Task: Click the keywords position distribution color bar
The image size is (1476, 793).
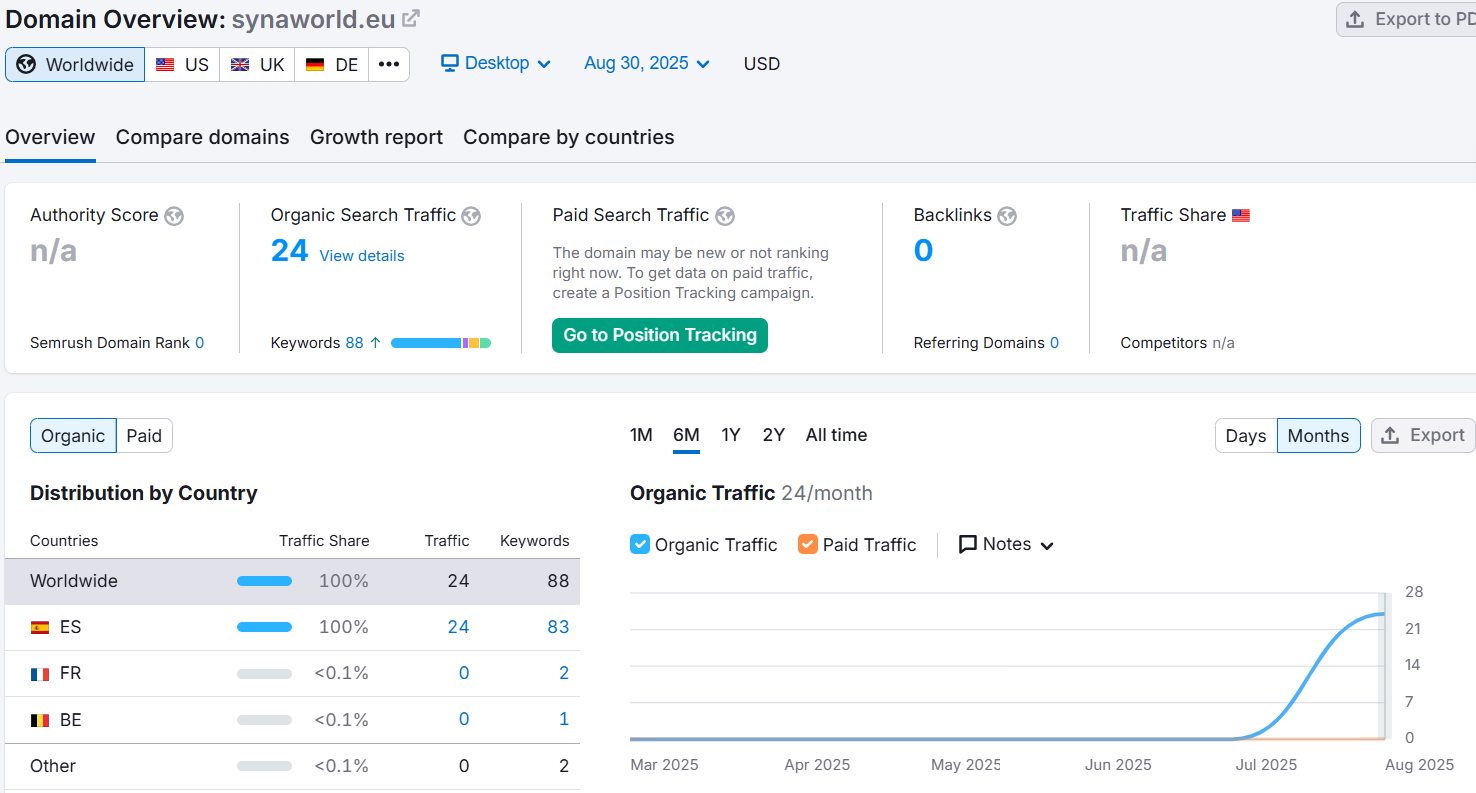Action: (x=440, y=343)
